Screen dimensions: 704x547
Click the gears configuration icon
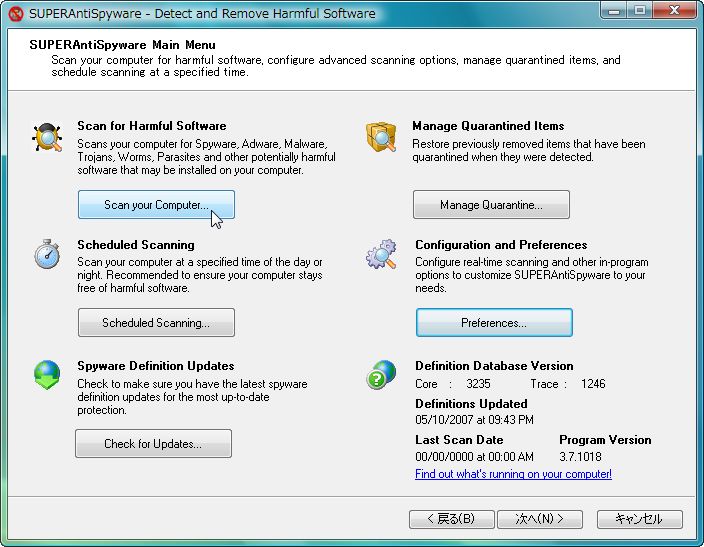pyautogui.click(x=382, y=254)
